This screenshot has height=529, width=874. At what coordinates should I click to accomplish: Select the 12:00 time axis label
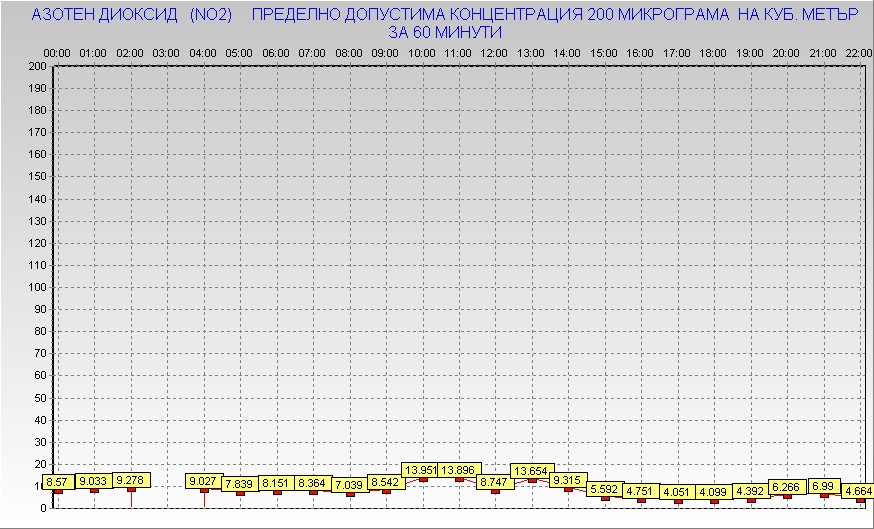click(494, 52)
